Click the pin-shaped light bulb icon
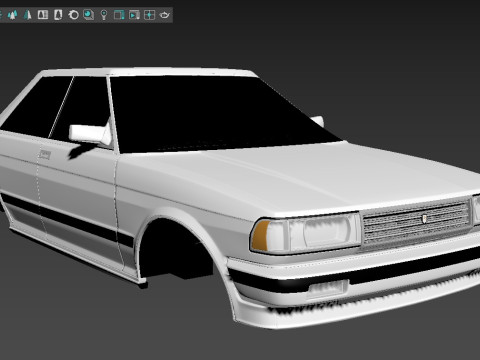Viewport: 480px width, 360px height. [104, 15]
